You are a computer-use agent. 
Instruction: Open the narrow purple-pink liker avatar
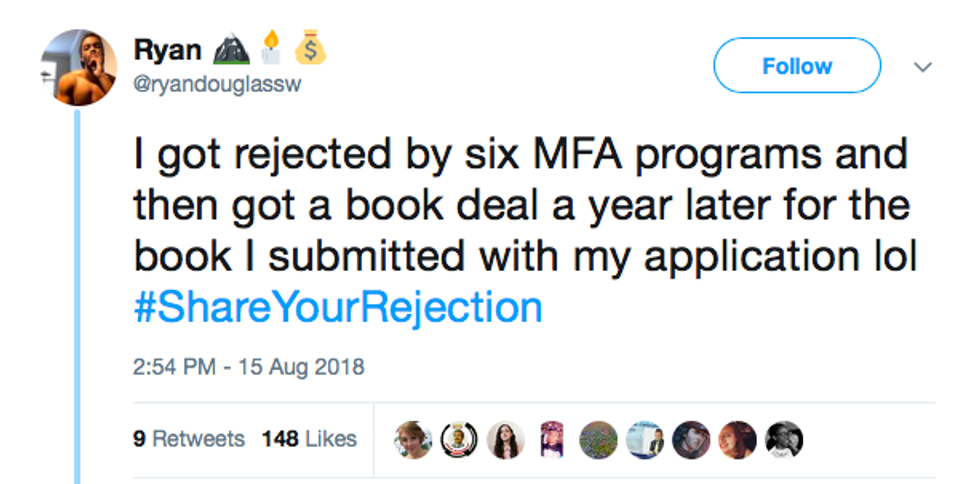tap(552, 440)
